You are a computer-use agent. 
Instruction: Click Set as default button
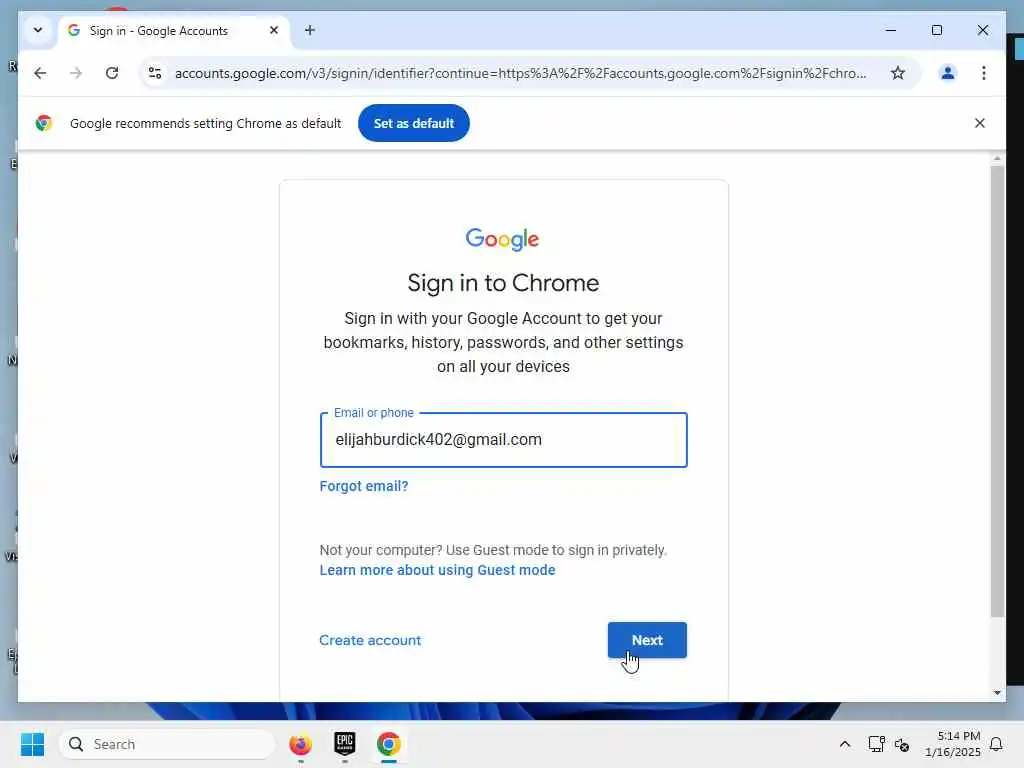(413, 123)
